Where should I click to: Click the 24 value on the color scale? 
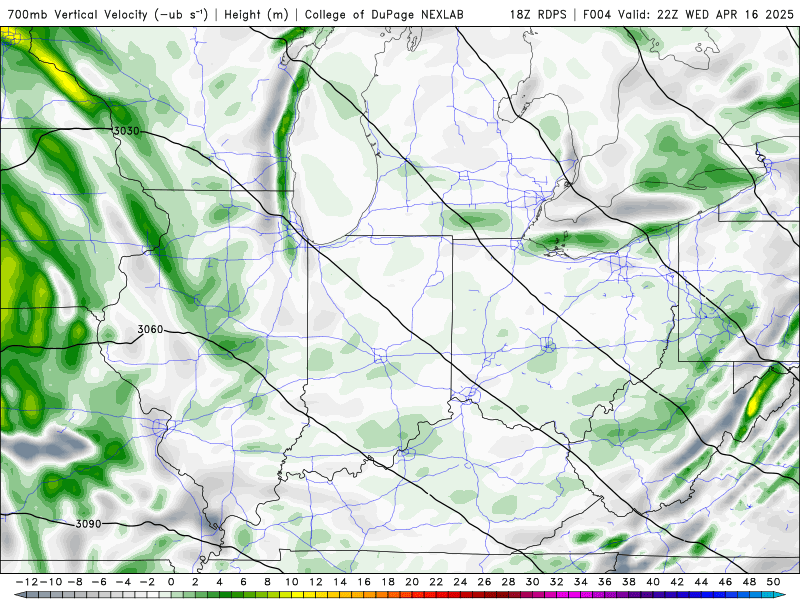[x=460, y=582]
